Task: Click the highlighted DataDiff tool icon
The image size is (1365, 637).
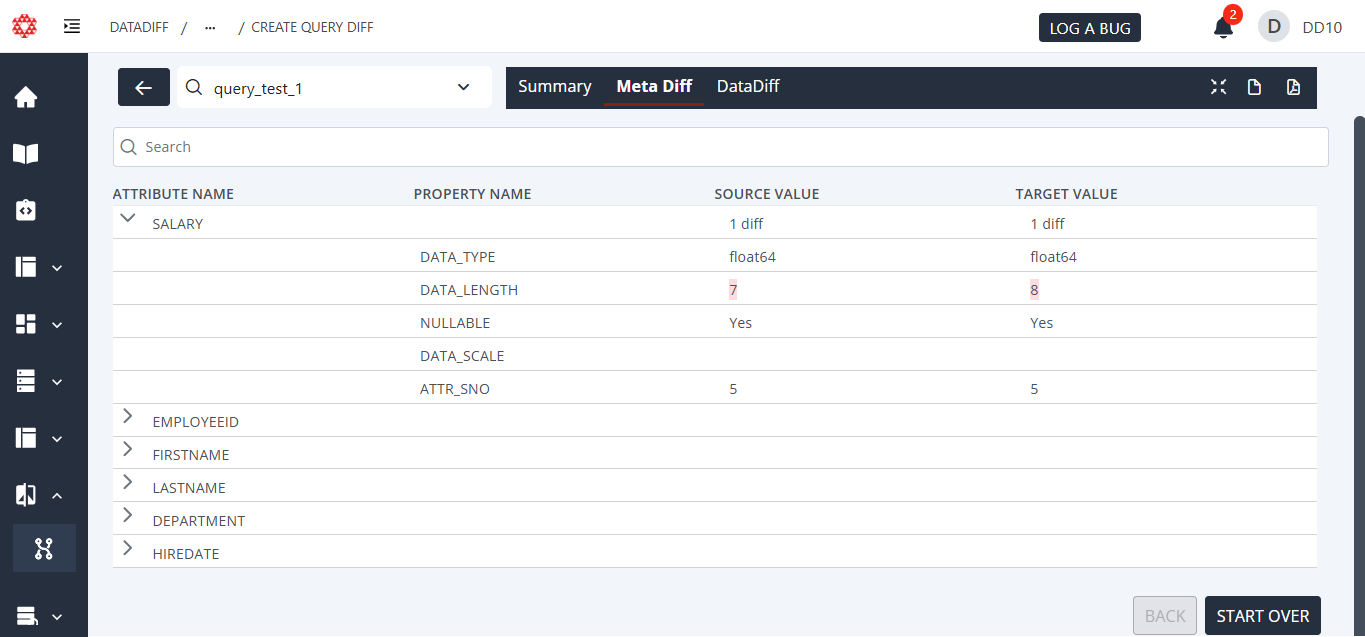Action: pos(44,548)
